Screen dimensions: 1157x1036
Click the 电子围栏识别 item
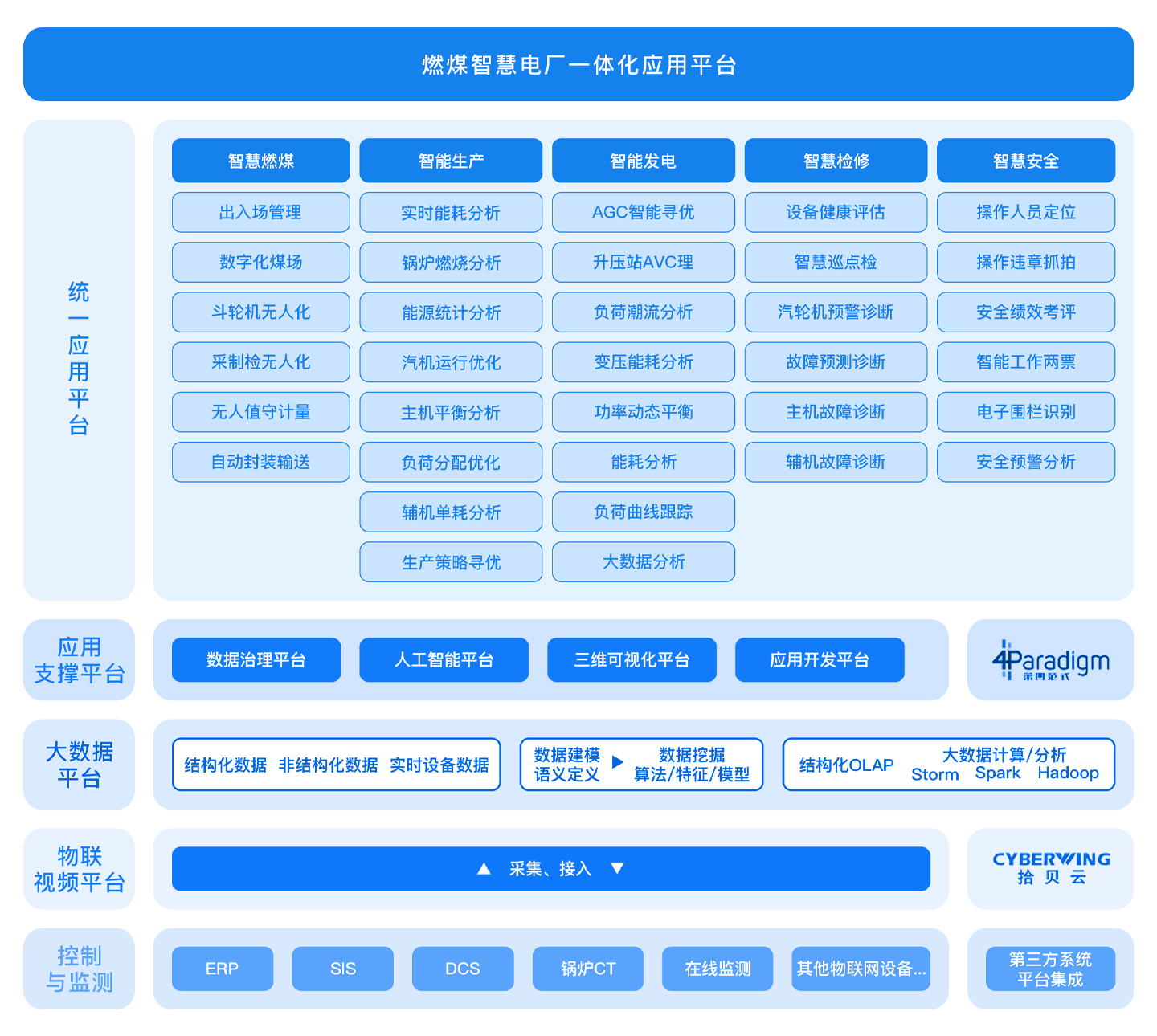1026,412
